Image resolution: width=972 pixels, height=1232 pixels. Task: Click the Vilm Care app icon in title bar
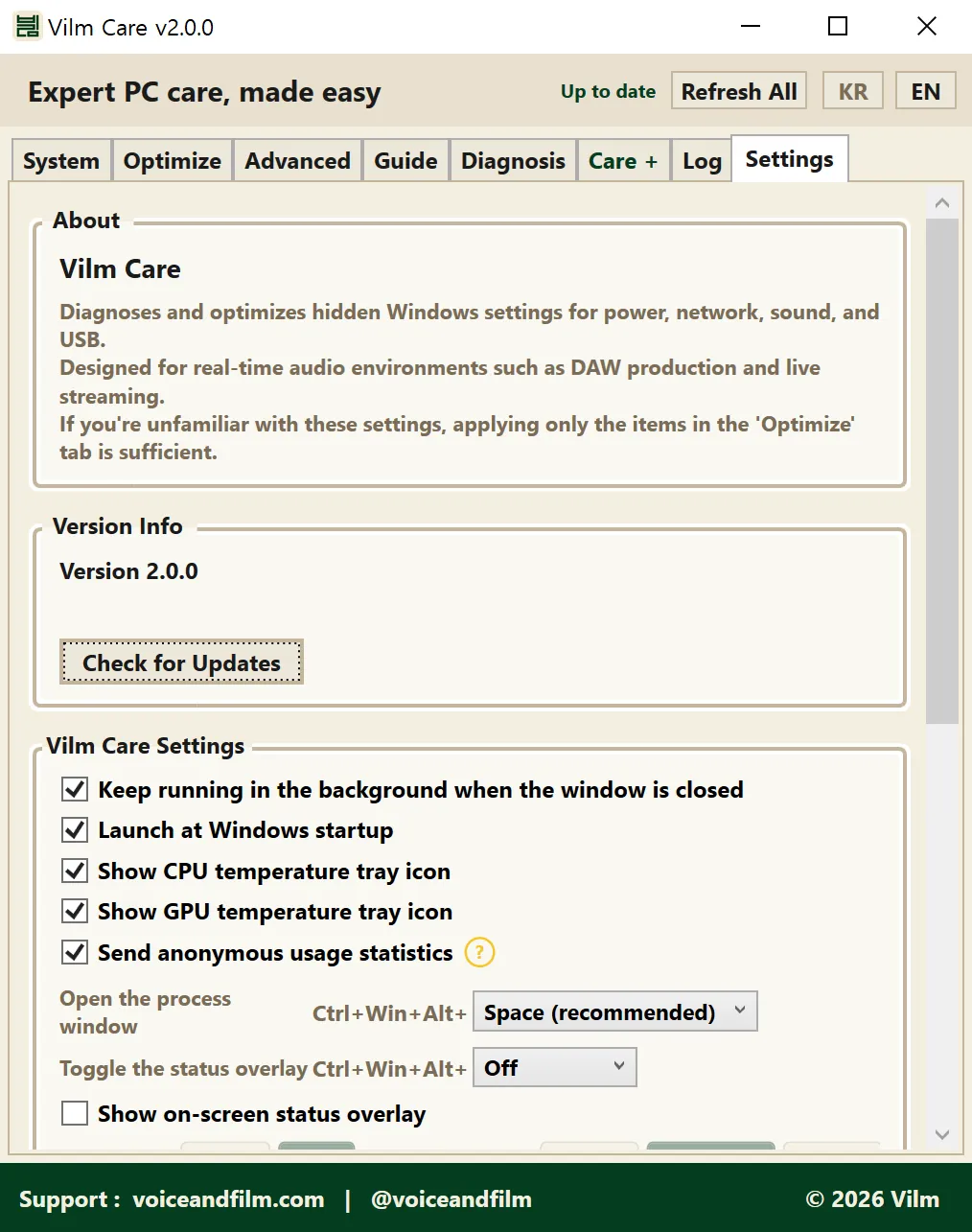click(27, 27)
